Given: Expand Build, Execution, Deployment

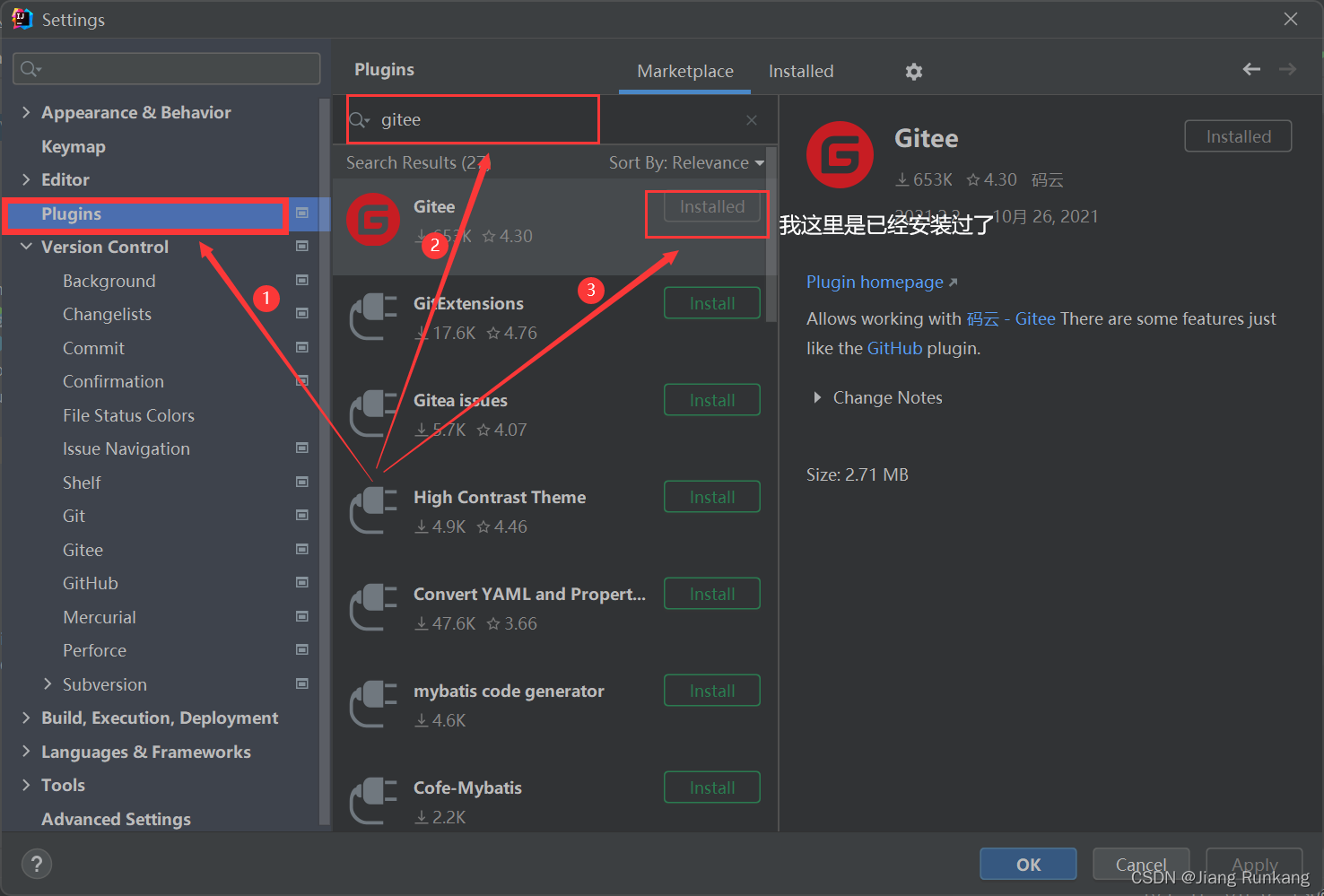Looking at the screenshot, I should (x=26, y=718).
